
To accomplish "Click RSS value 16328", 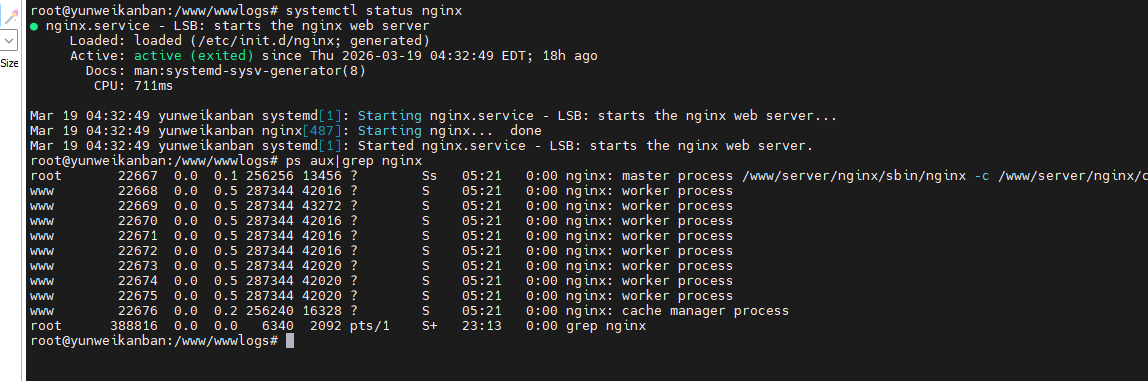I will (321, 311).
